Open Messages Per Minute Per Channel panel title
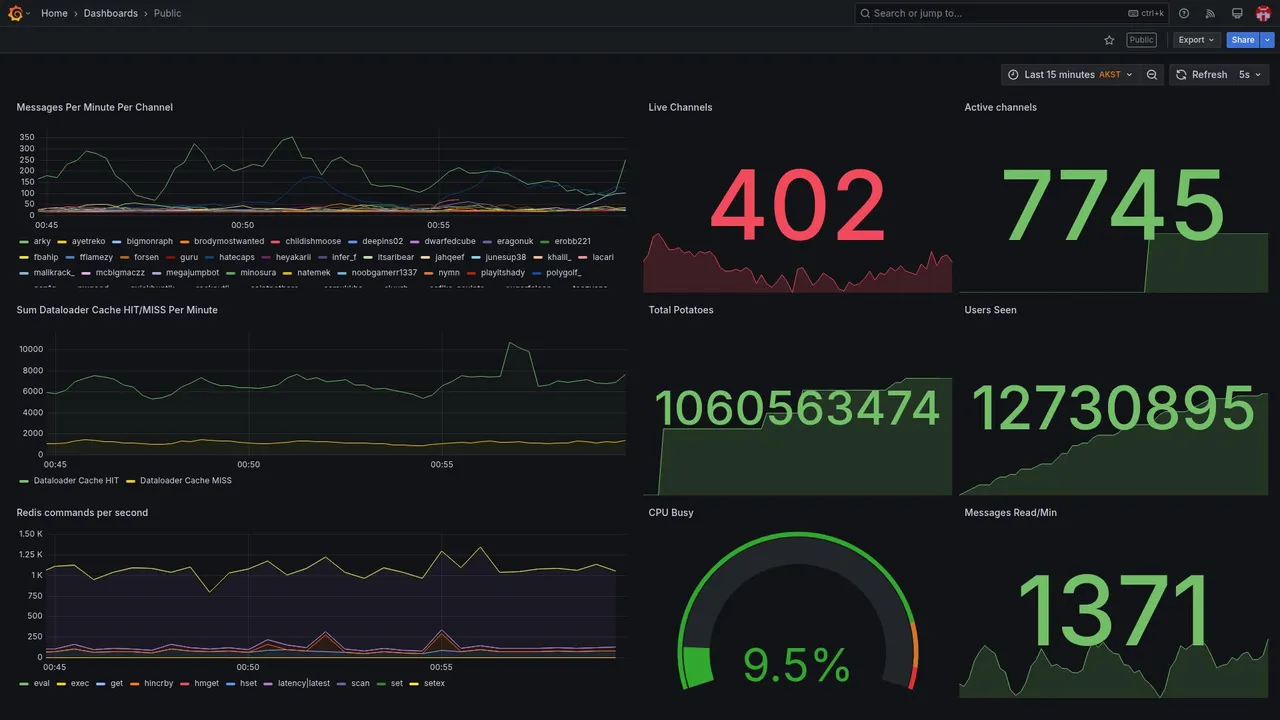The height and width of the screenshot is (720, 1280). [x=94, y=107]
